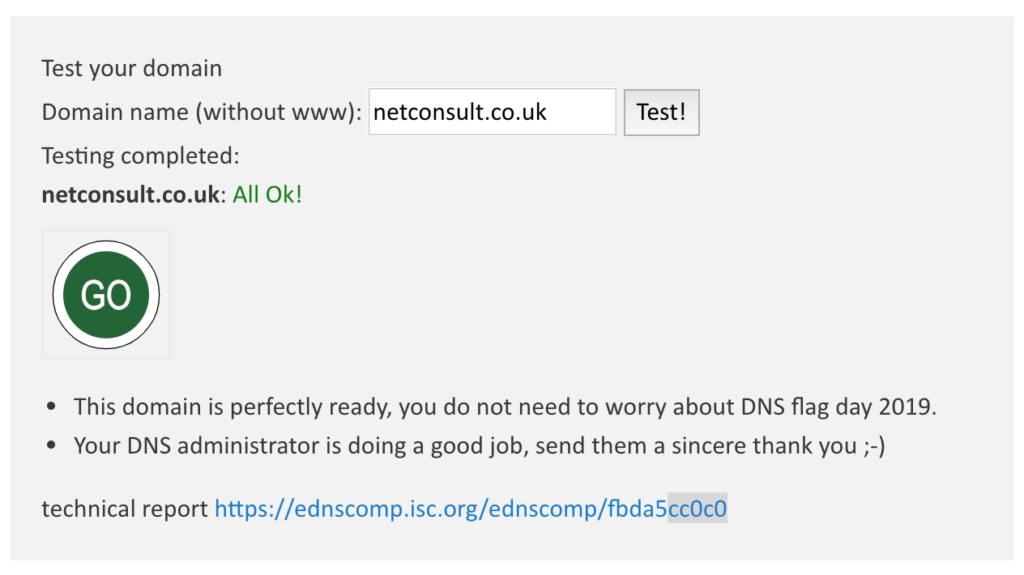Select the "Domain name (without www):" label
This screenshot has height=575, width=1024.
pos(201,112)
